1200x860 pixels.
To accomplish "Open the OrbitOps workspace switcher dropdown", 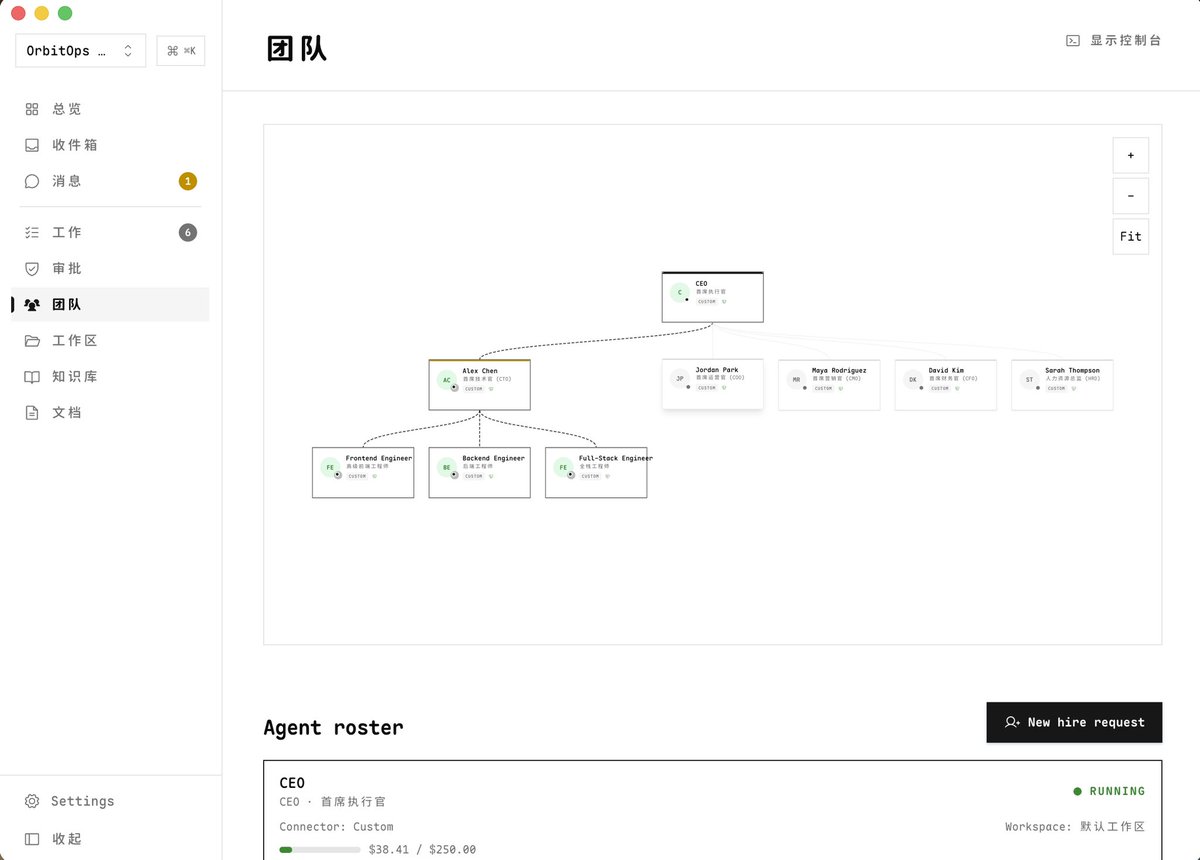I will [80, 51].
